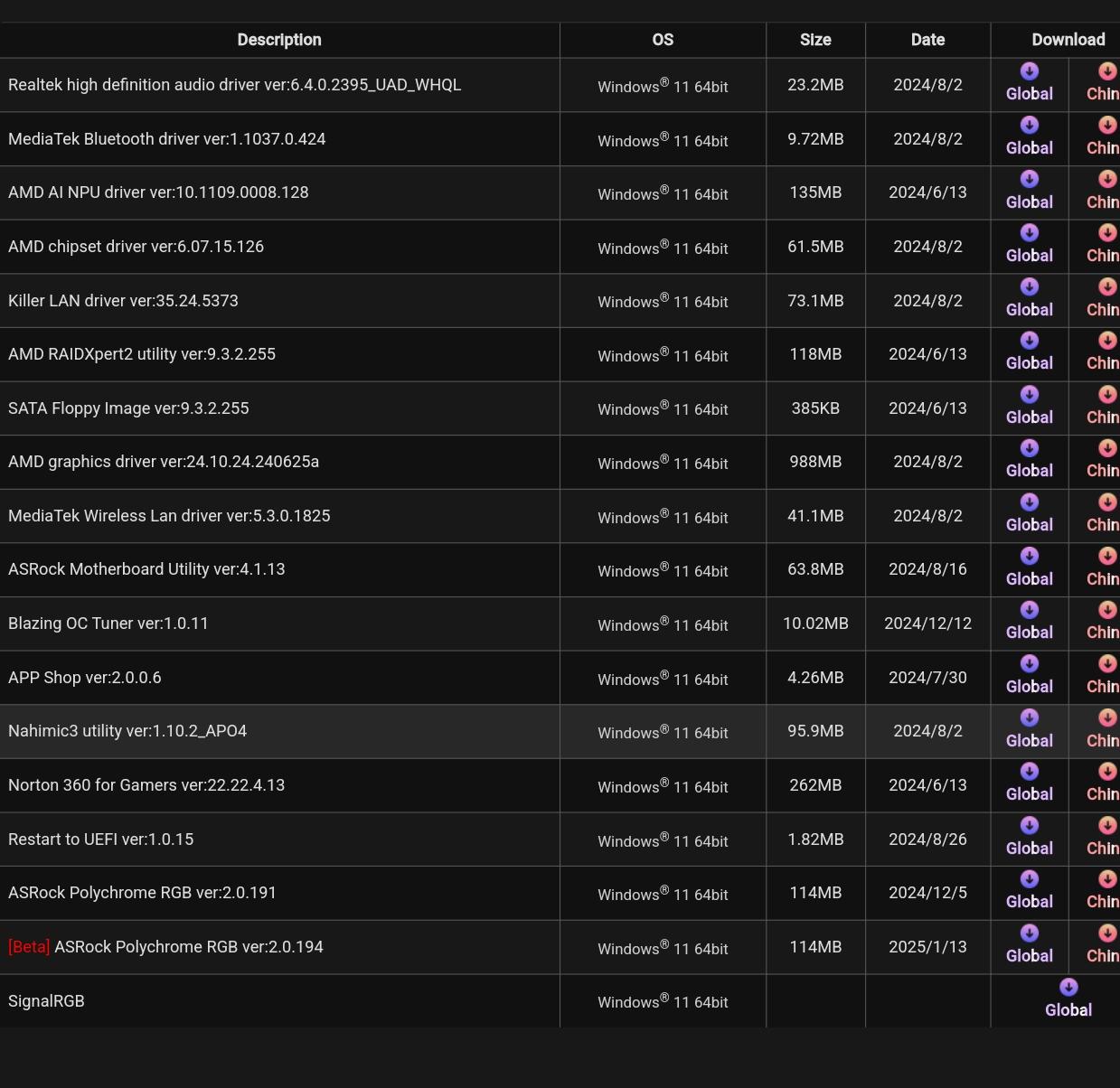1120x1088 pixels.
Task: Download Beta ASRock Polychrome RGB 2.0.194 Global
Action: 1029,944
